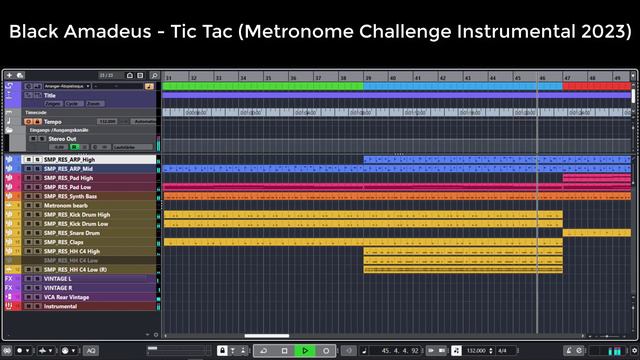Open the Cycle dropdown on Title track
This screenshot has height=360, width=640.
[x=74, y=104]
